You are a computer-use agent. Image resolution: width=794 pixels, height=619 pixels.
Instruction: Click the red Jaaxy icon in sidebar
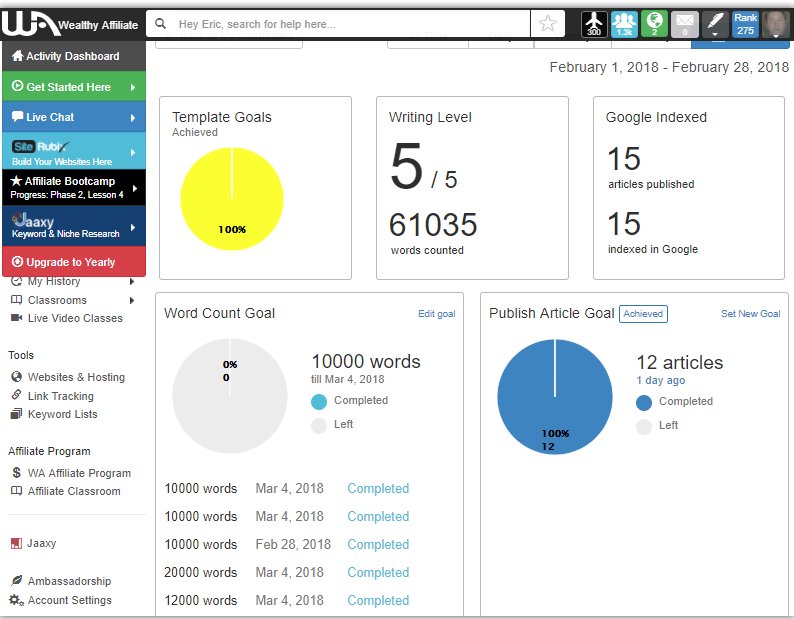coord(17,543)
